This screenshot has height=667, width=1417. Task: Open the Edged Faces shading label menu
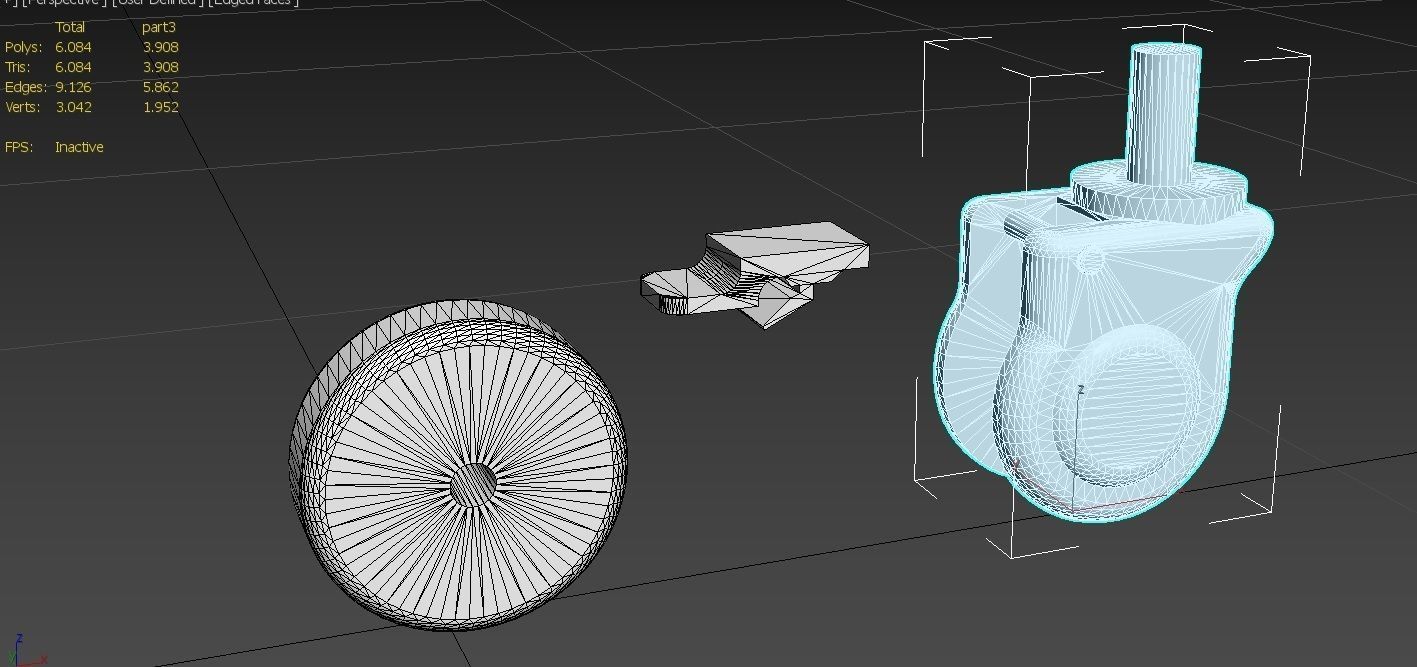pyautogui.click(x=253, y=3)
